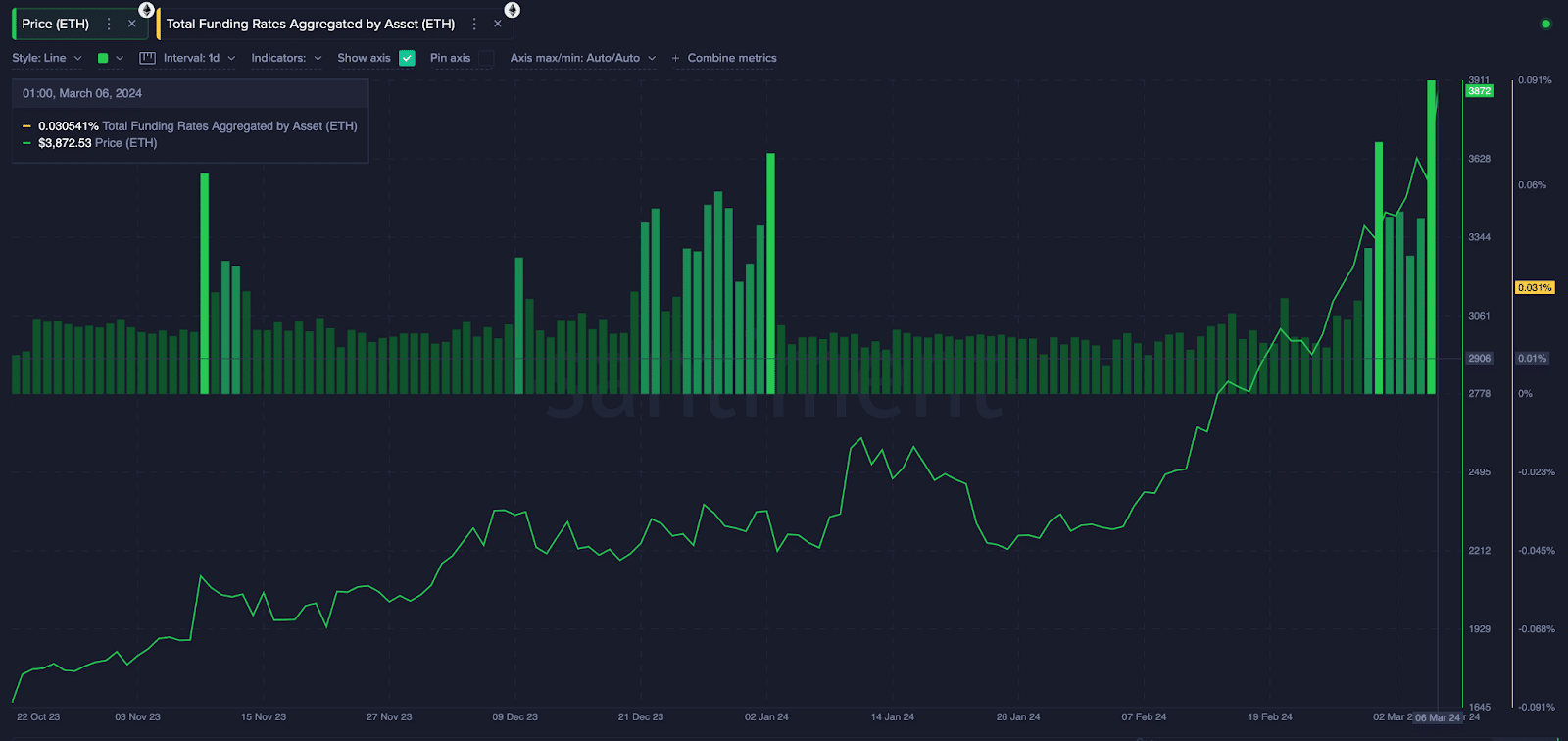Remove the Price (ETH) metric

point(131,24)
